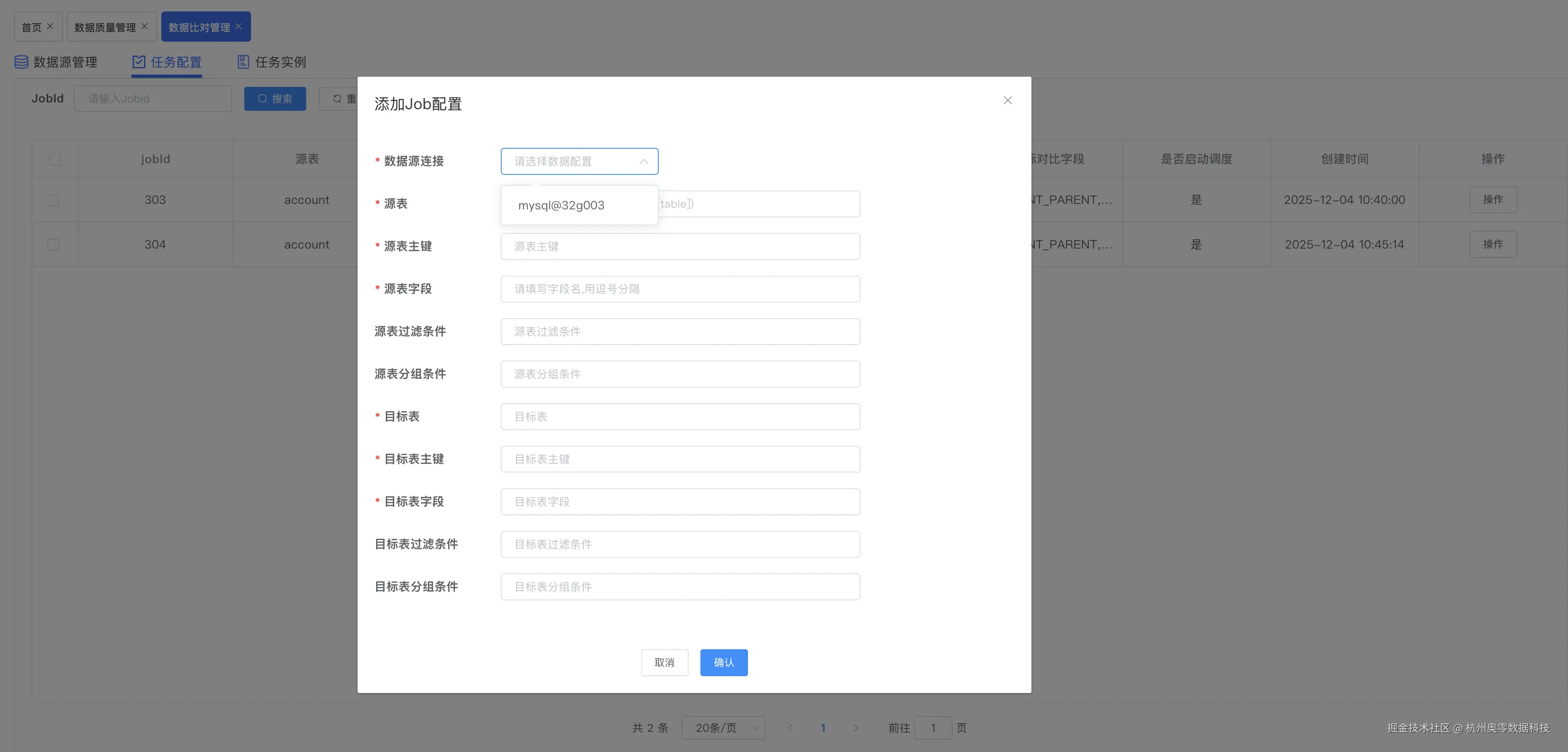The image size is (1568, 752).
Task: Choose mysql@32g003 from dropdown list
Action: 561,205
